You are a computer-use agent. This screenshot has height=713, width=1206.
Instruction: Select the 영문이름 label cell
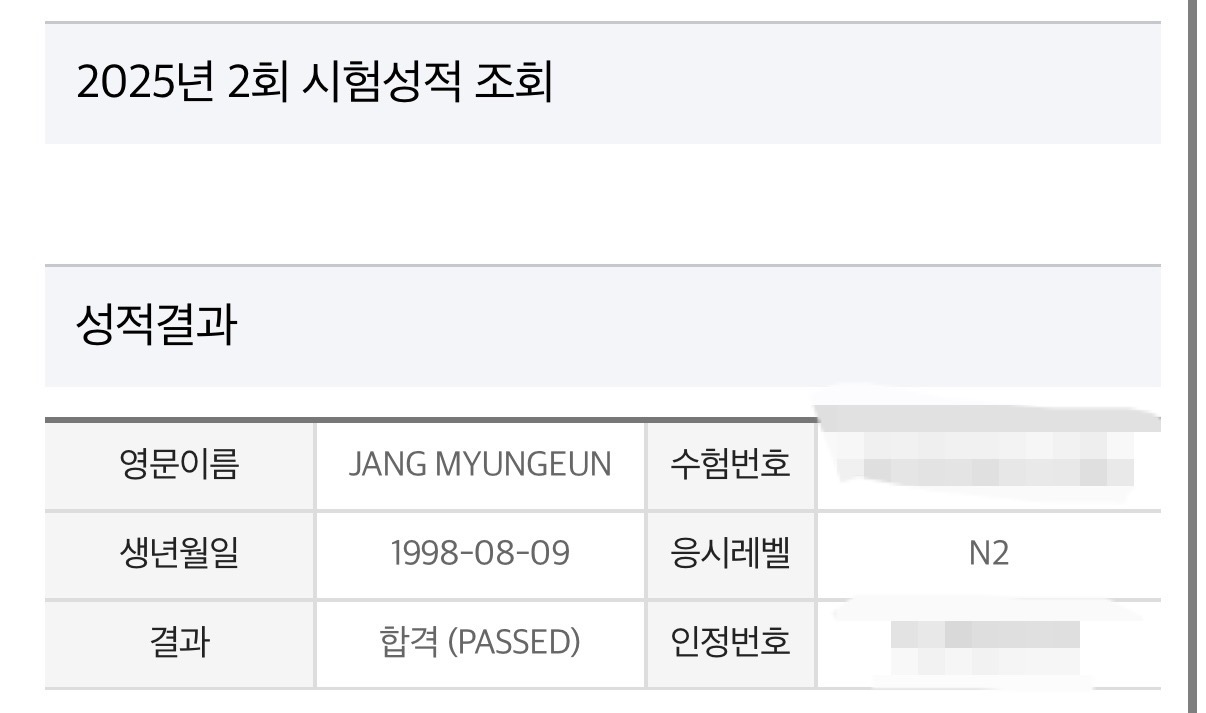click(x=180, y=465)
